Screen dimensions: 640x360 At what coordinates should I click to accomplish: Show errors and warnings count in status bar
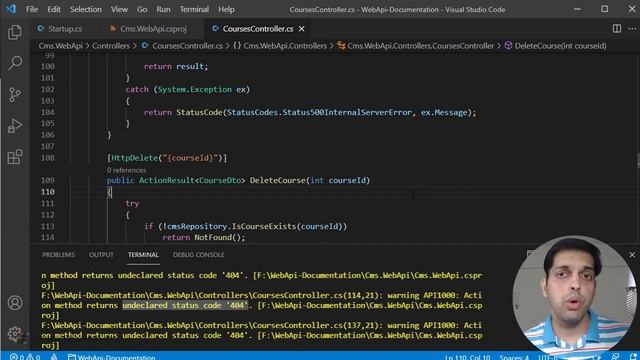(25, 357)
